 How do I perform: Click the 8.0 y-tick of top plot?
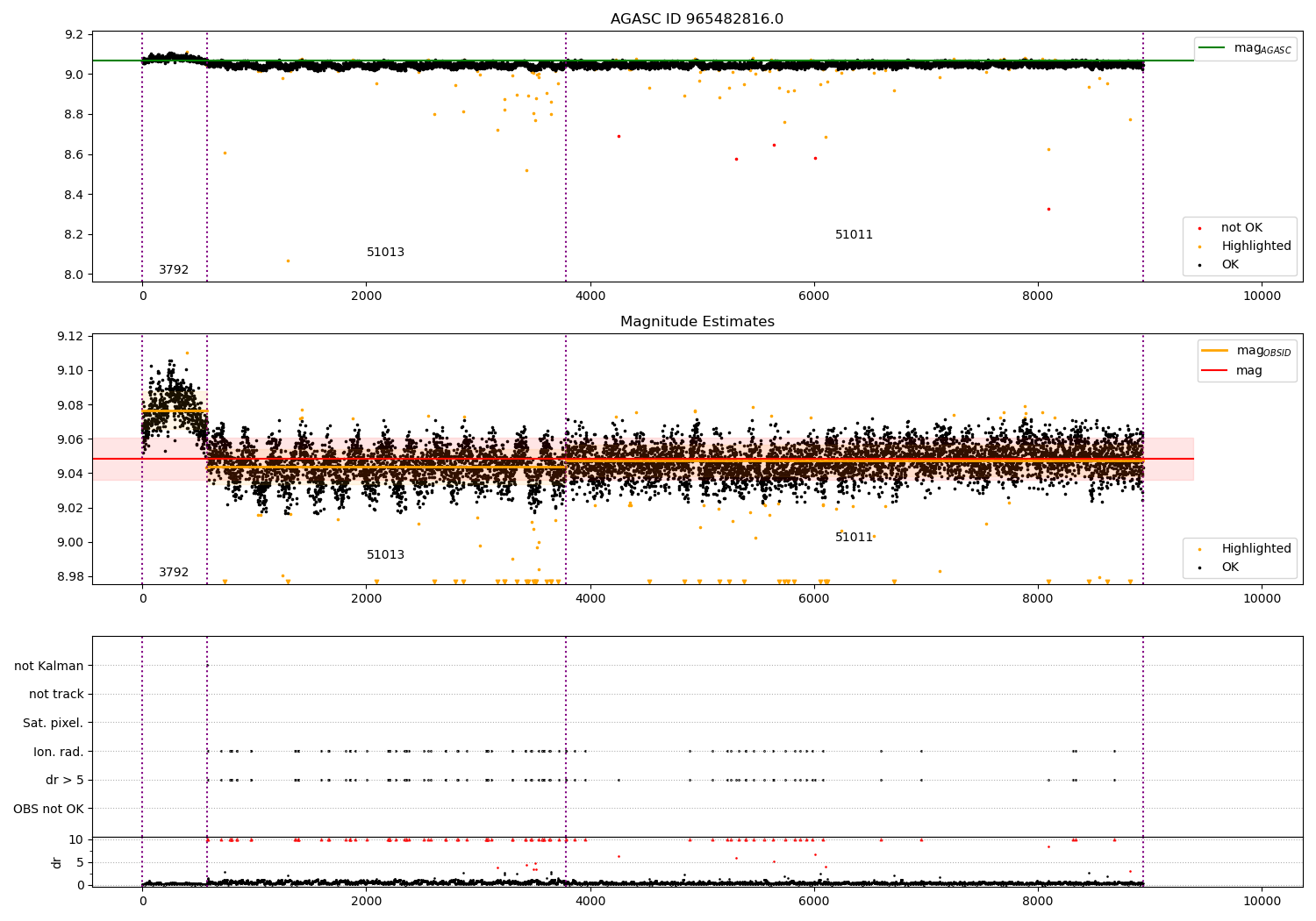point(75,275)
